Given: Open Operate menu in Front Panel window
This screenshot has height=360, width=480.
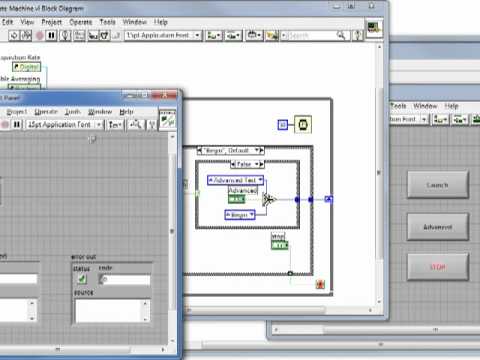Looking at the screenshot, I should (46, 112).
